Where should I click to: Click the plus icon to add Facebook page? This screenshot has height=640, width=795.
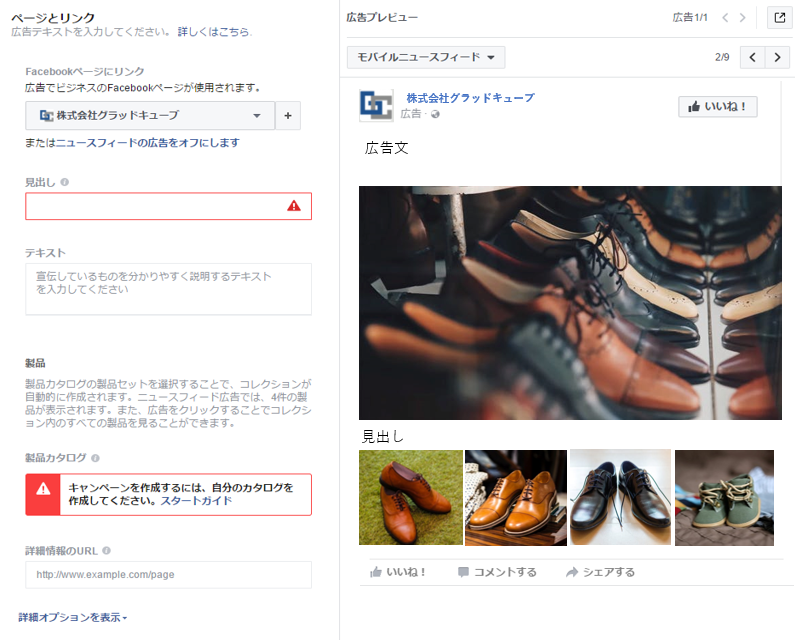tap(288, 116)
